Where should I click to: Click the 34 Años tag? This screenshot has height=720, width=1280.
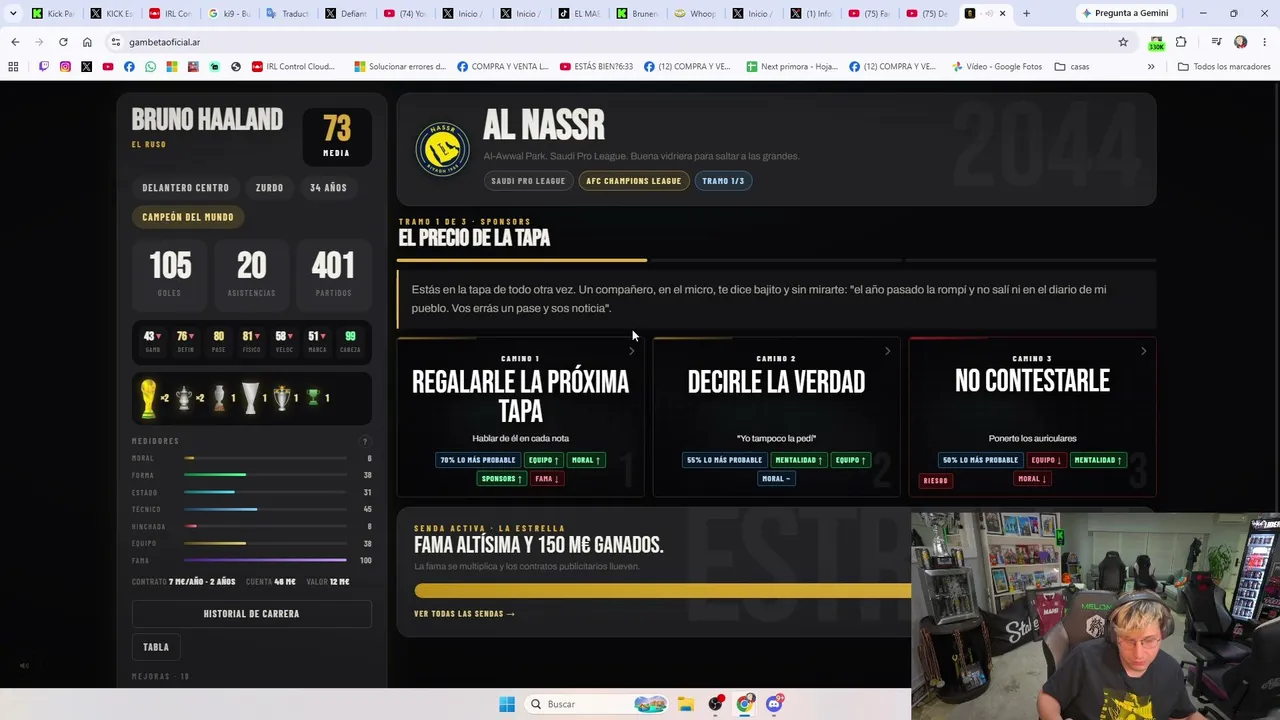328,188
